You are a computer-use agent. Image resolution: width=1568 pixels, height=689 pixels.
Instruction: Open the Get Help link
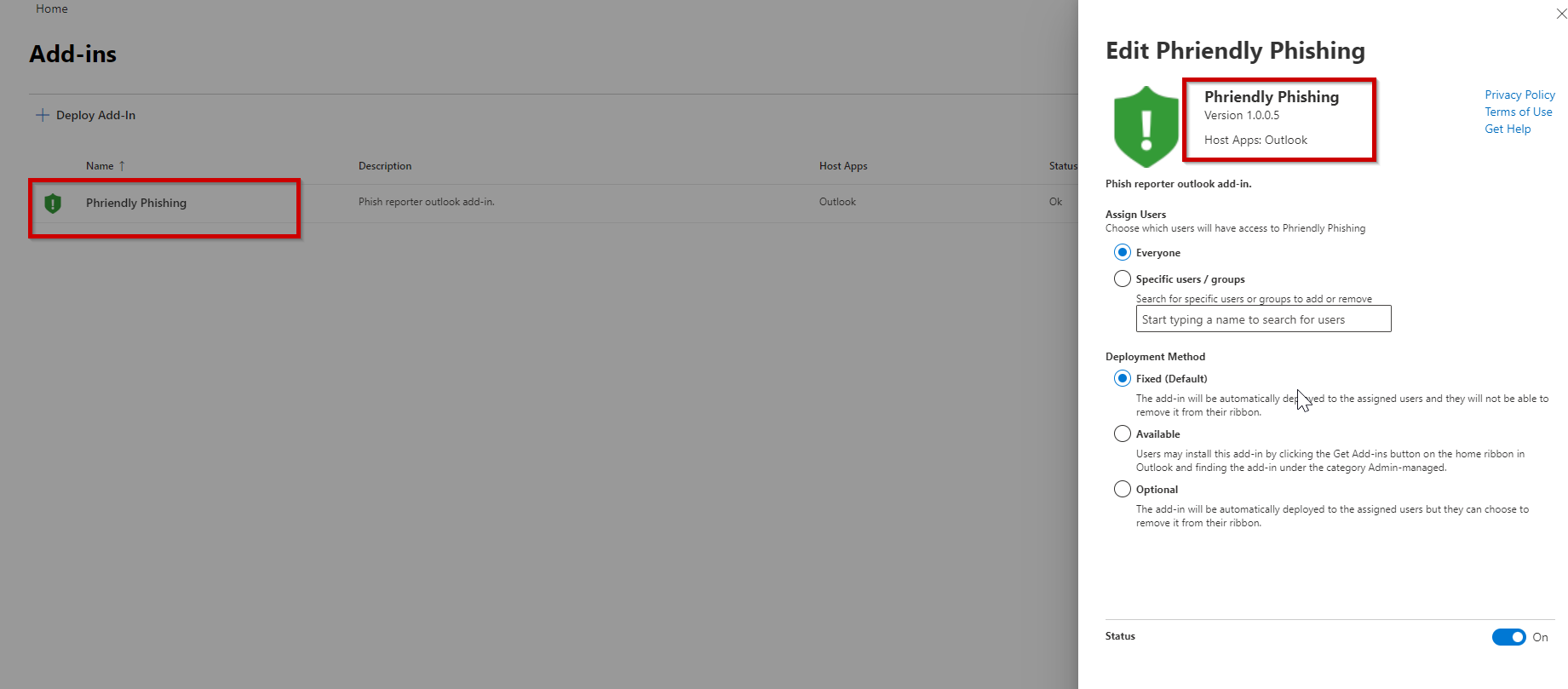1508,129
